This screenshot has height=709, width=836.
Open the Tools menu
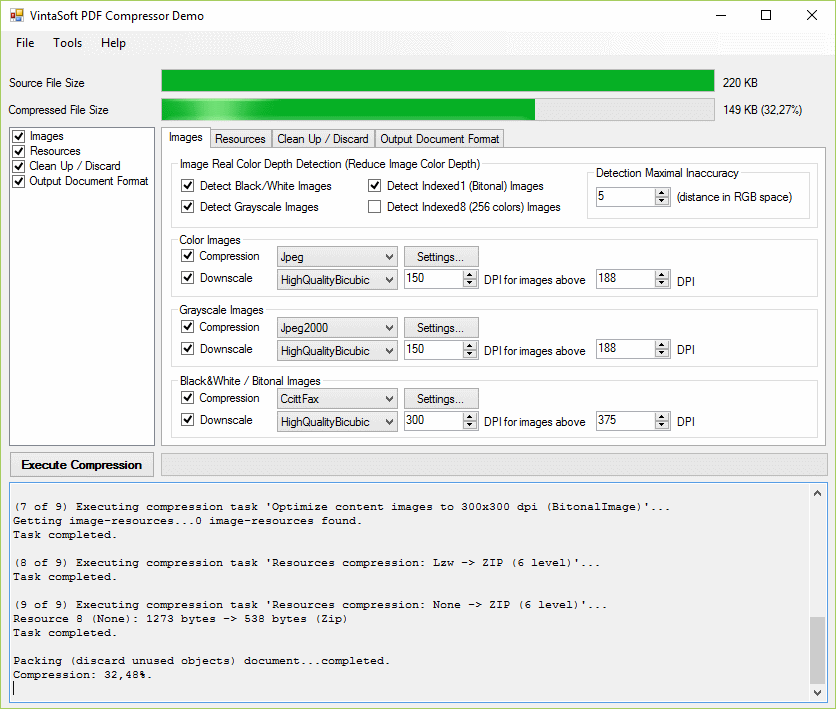[68, 43]
